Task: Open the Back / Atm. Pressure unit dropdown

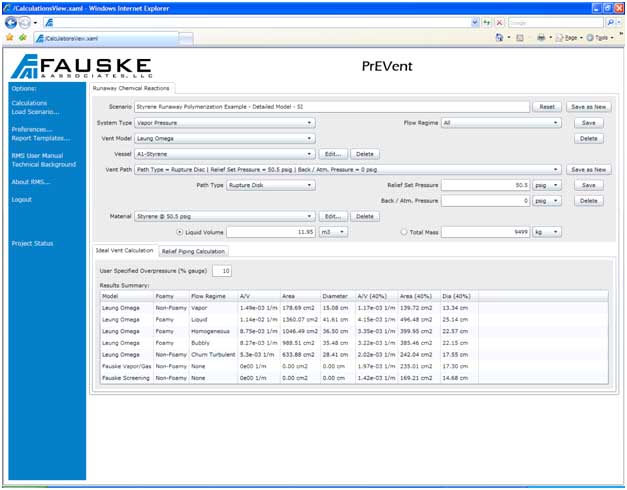Action: point(547,201)
